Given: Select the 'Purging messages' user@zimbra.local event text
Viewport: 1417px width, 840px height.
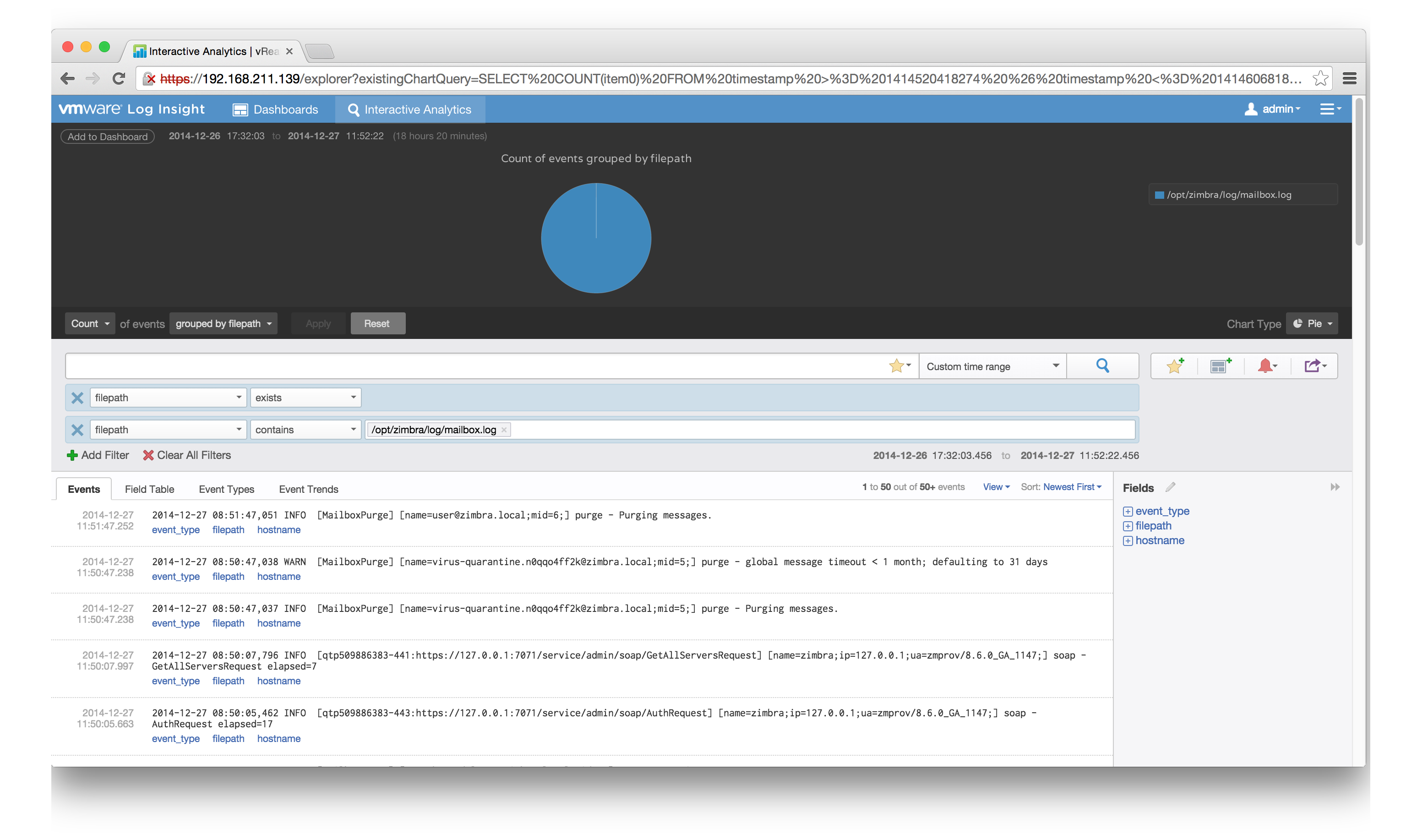Looking at the screenshot, I should pyautogui.click(x=432, y=515).
